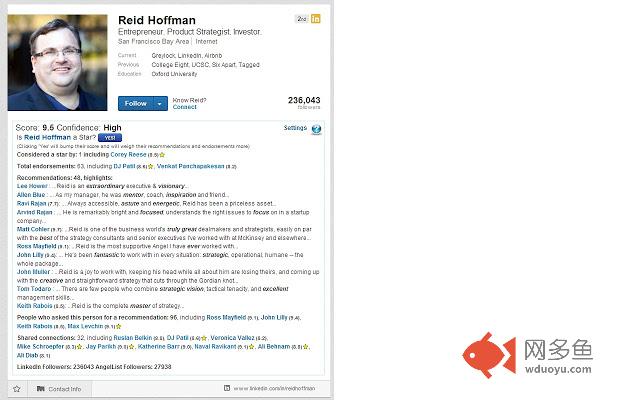Open the Settings link
This screenshot has width=640, height=400.
point(295,128)
